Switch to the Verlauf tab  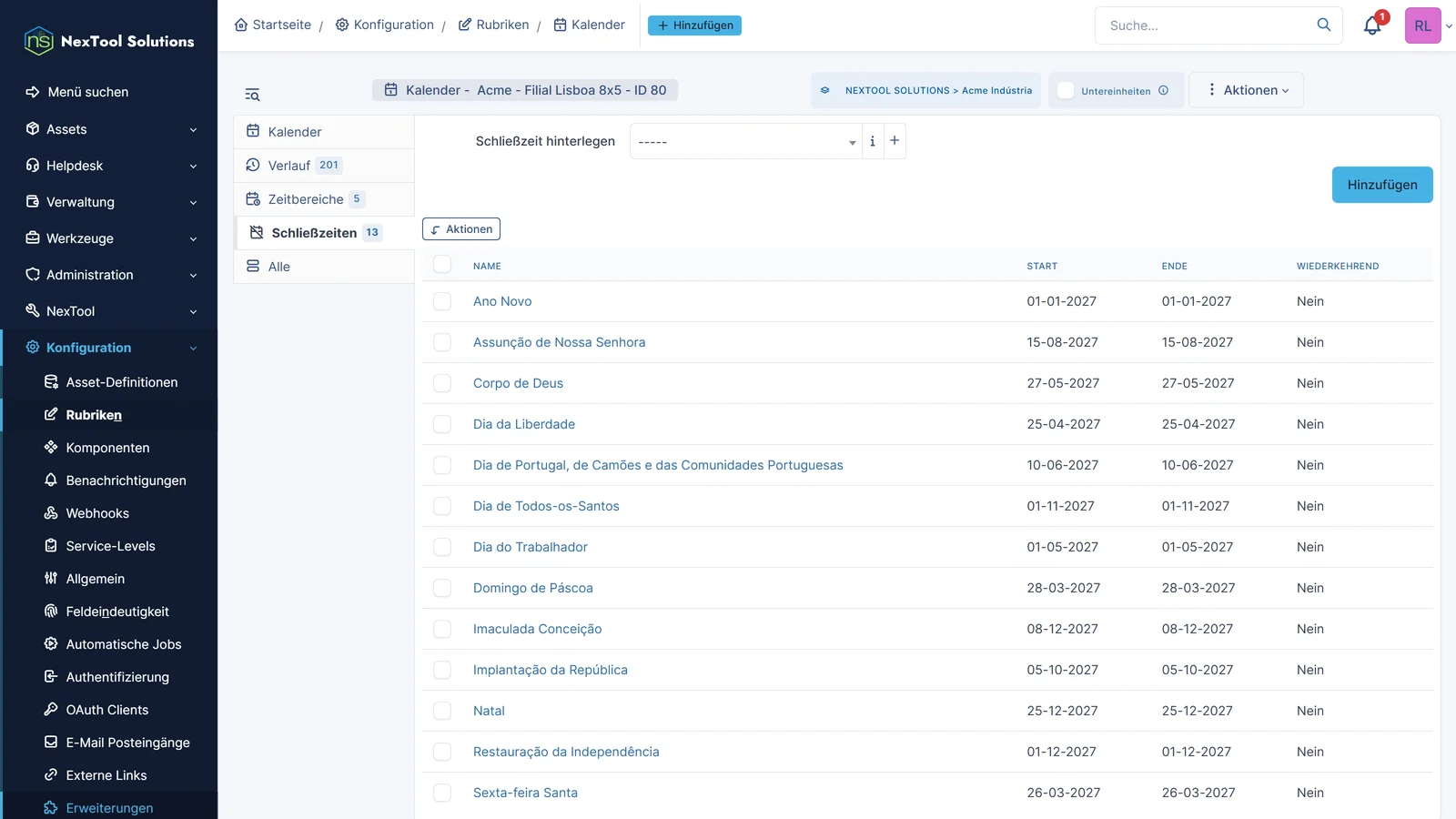(x=324, y=166)
